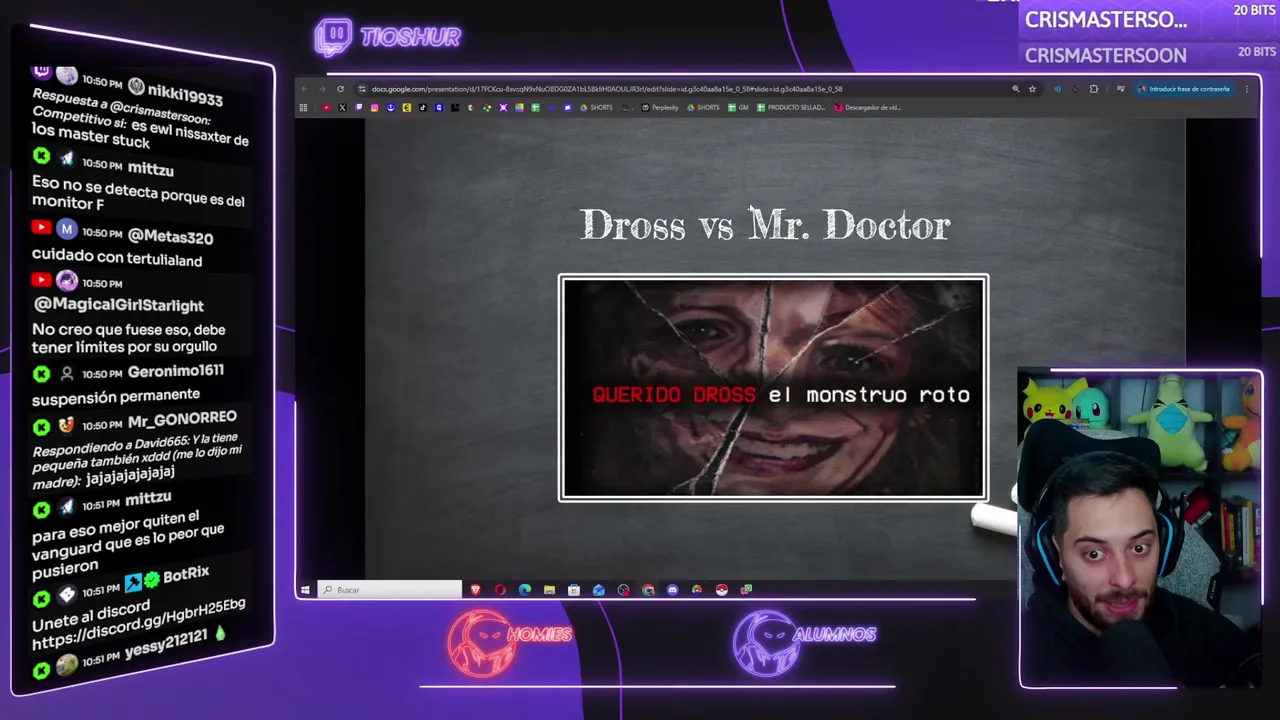Open the zoom magnifier in address bar
Viewport: 1280px width, 720px height.
(x=1015, y=89)
